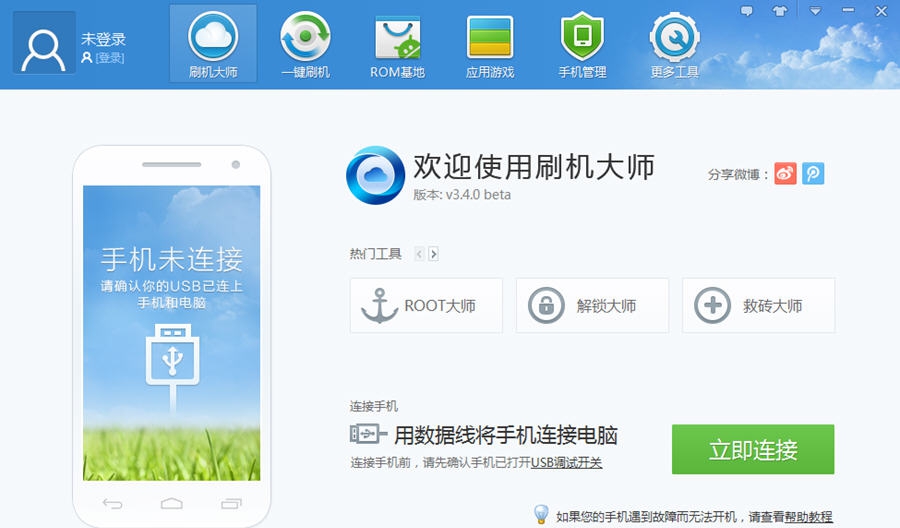Screen dimensions: 900x528
Task: Click the USB plug on phone screen
Action: [172, 367]
